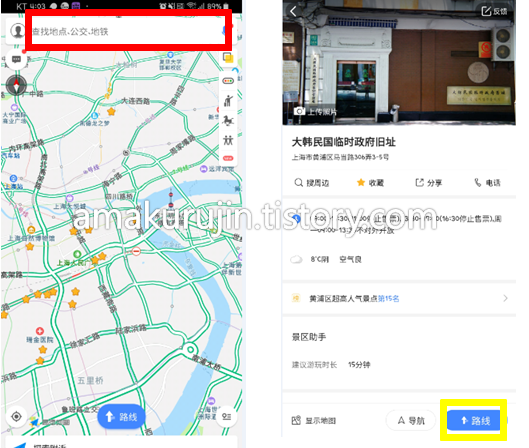
Task: Tap the 五里桥 area label on map
Action: coord(90,381)
